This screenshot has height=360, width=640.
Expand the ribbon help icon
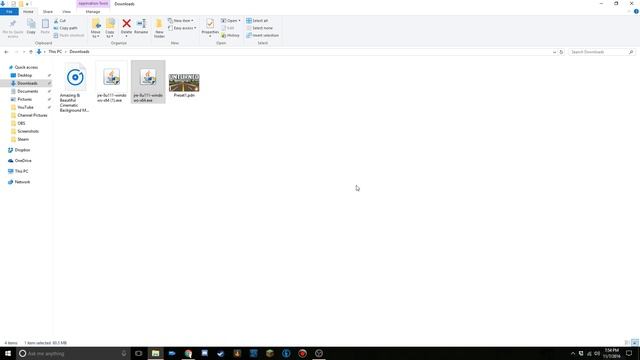[636, 11]
